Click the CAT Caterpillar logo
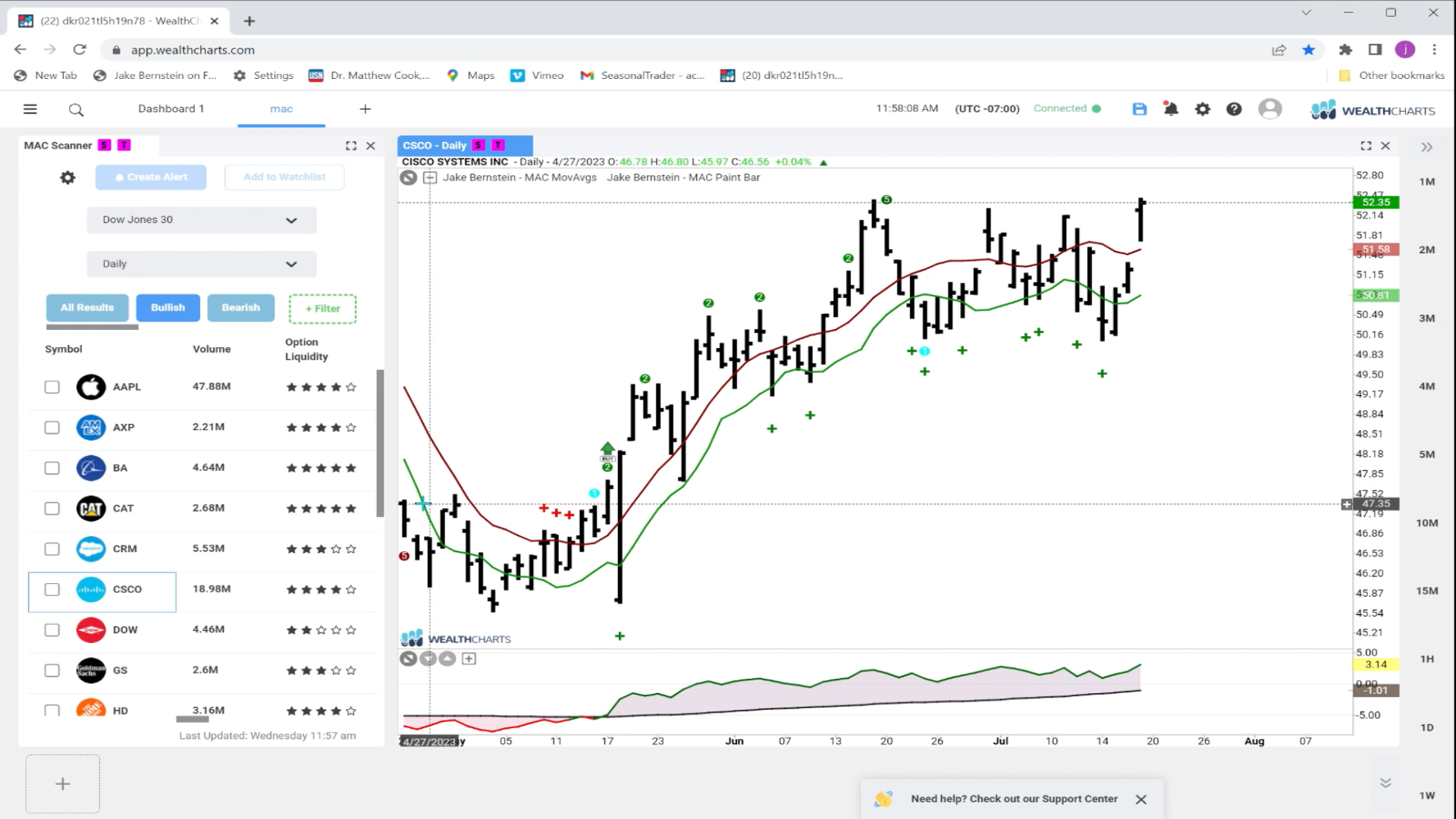Viewport: 1456px width, 819px height. click(x=91, y=508)
